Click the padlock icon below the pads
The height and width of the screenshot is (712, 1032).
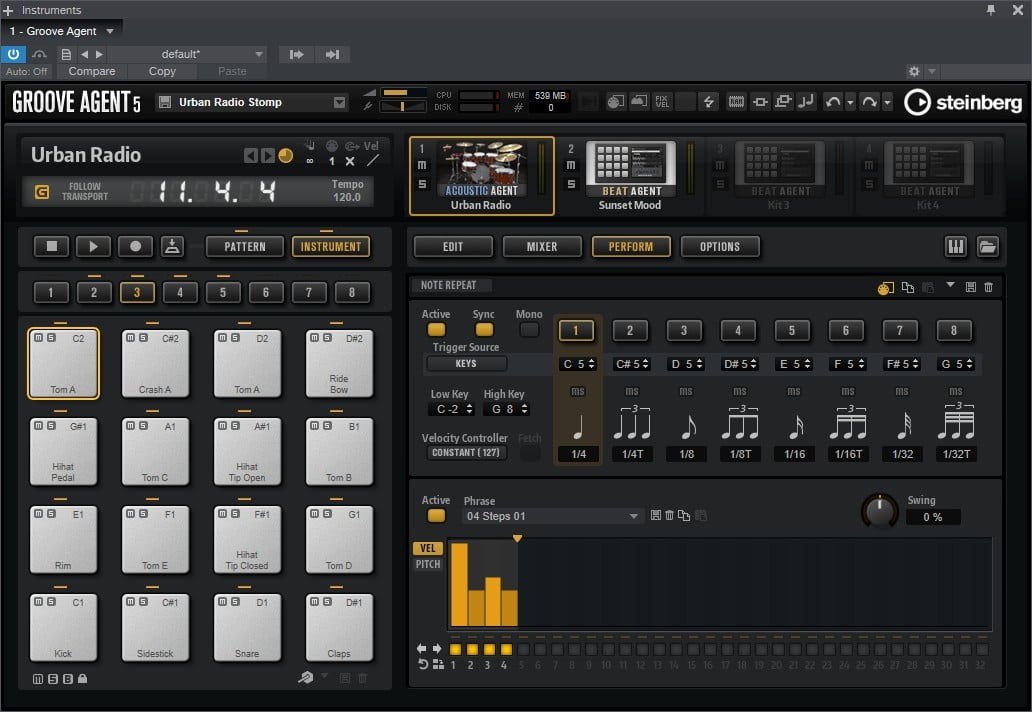[83, 678]
